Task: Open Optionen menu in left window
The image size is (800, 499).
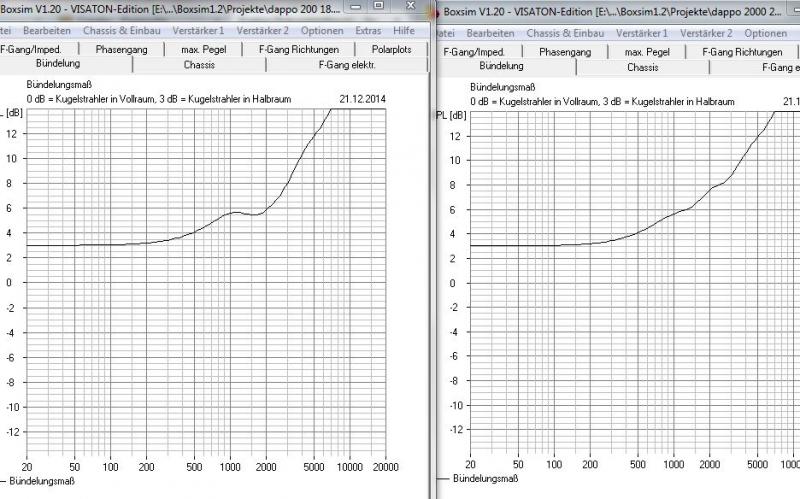Action: 322,31
